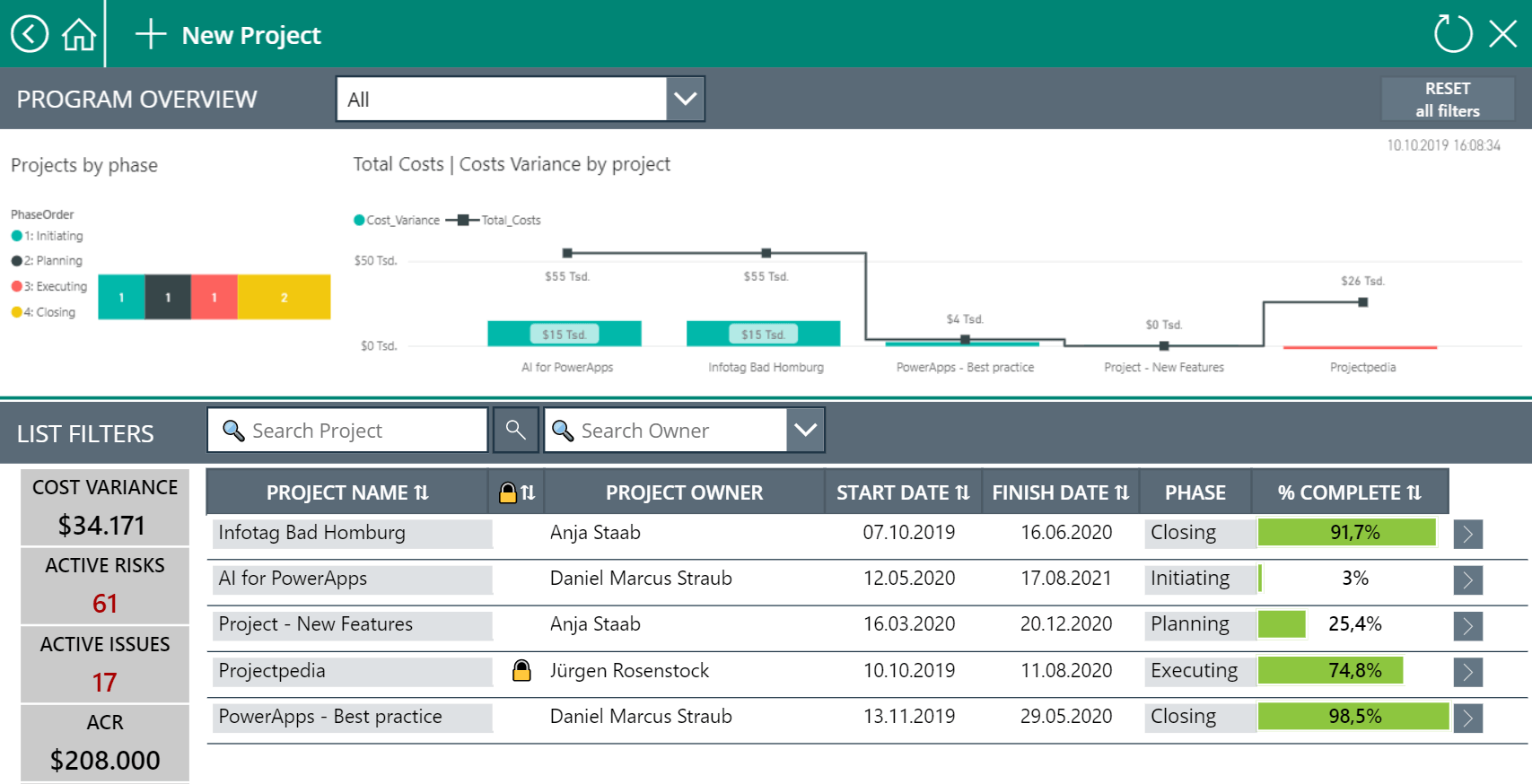Click the 98,5% progress bar
Viewport: 1532px width, 784px height.
(1353, 717)
